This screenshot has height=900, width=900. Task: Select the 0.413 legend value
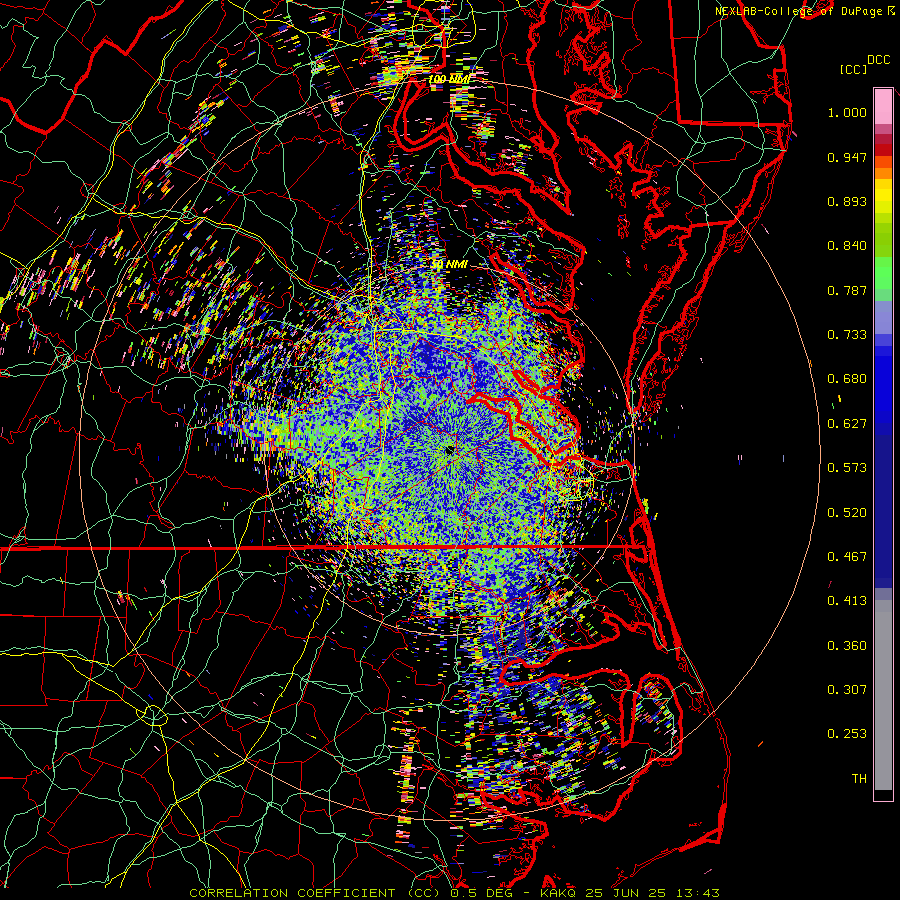pyautogui.click(x=847, y=601)
